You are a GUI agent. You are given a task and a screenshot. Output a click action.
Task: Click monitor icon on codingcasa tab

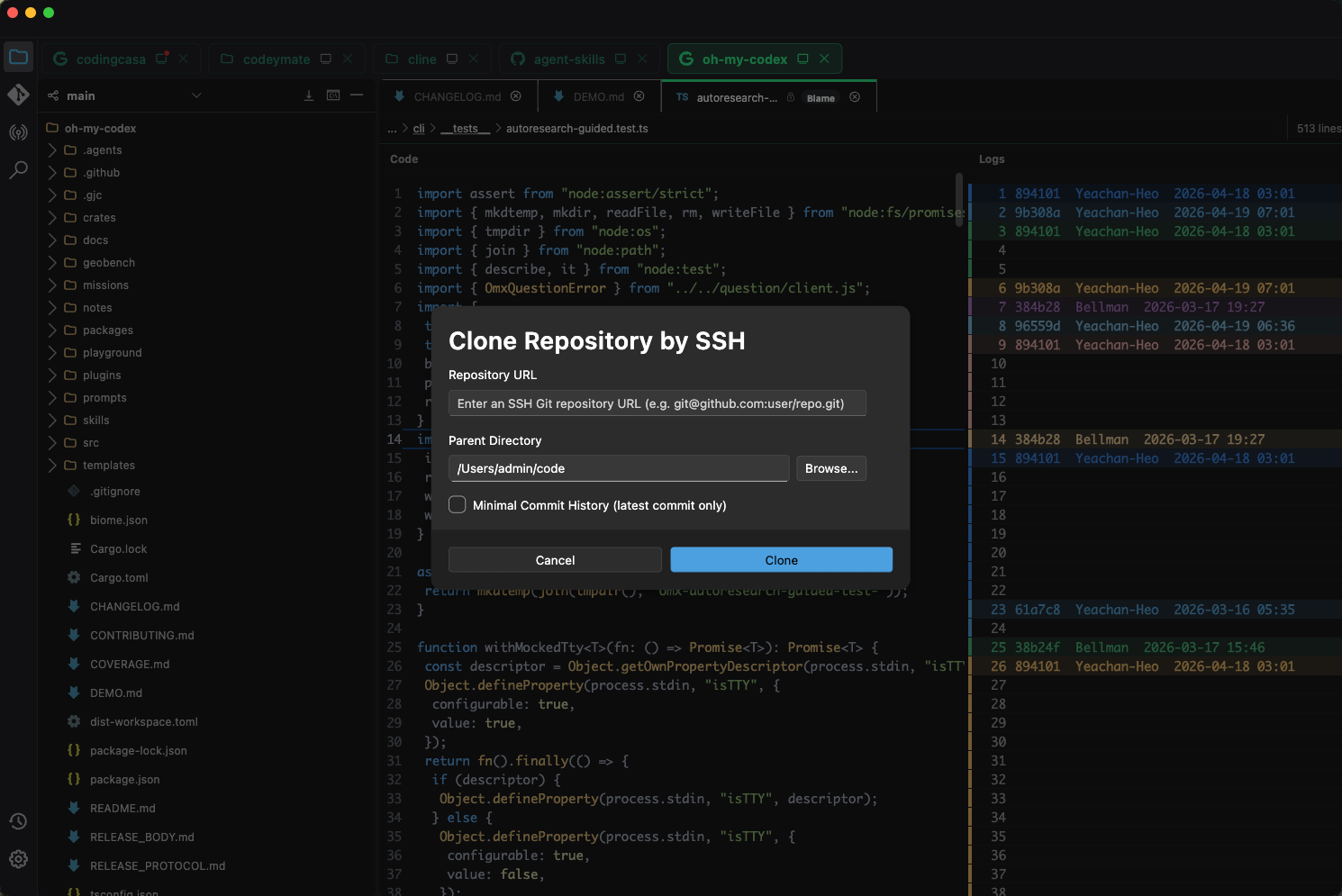(162, 59)
